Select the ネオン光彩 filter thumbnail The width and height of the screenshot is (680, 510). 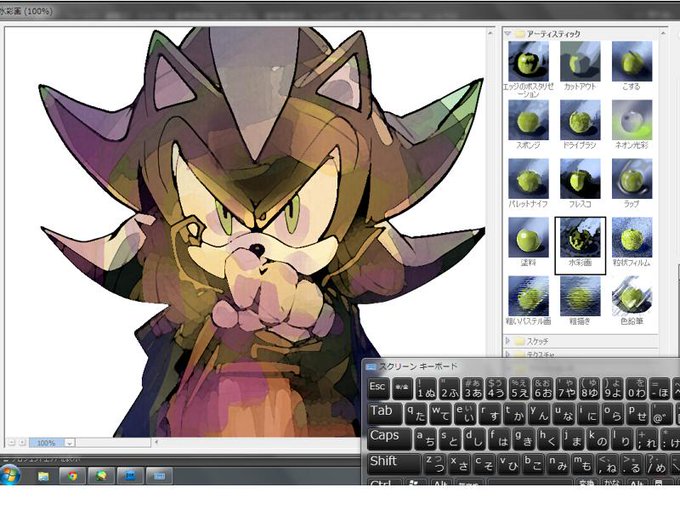632,120
